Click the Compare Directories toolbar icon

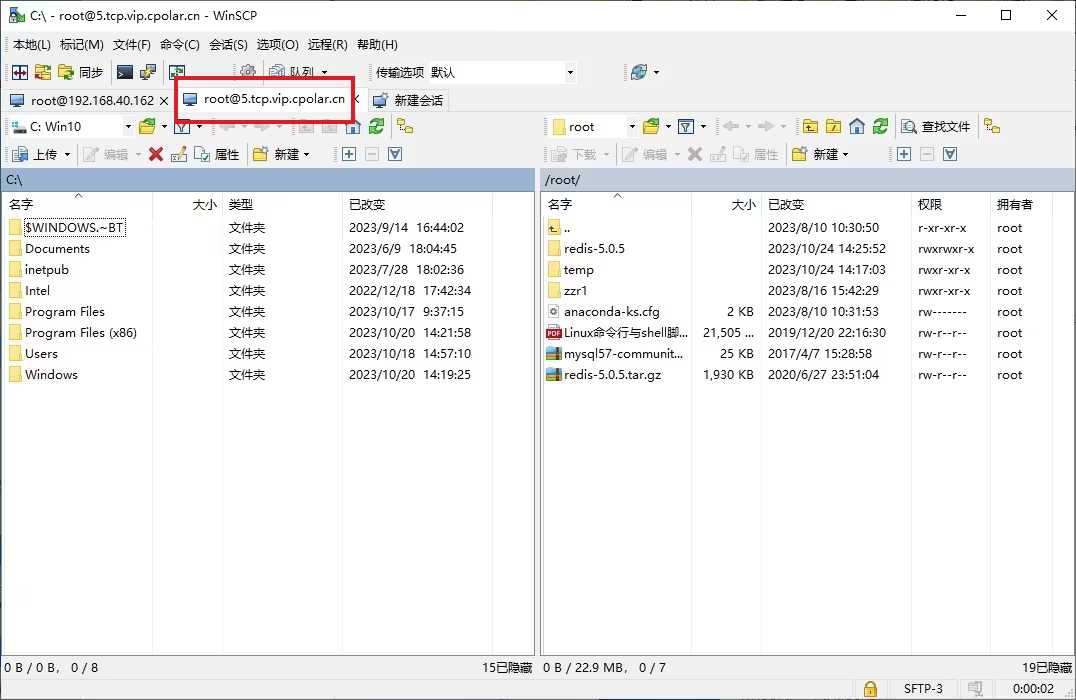[x=20, y=72]
